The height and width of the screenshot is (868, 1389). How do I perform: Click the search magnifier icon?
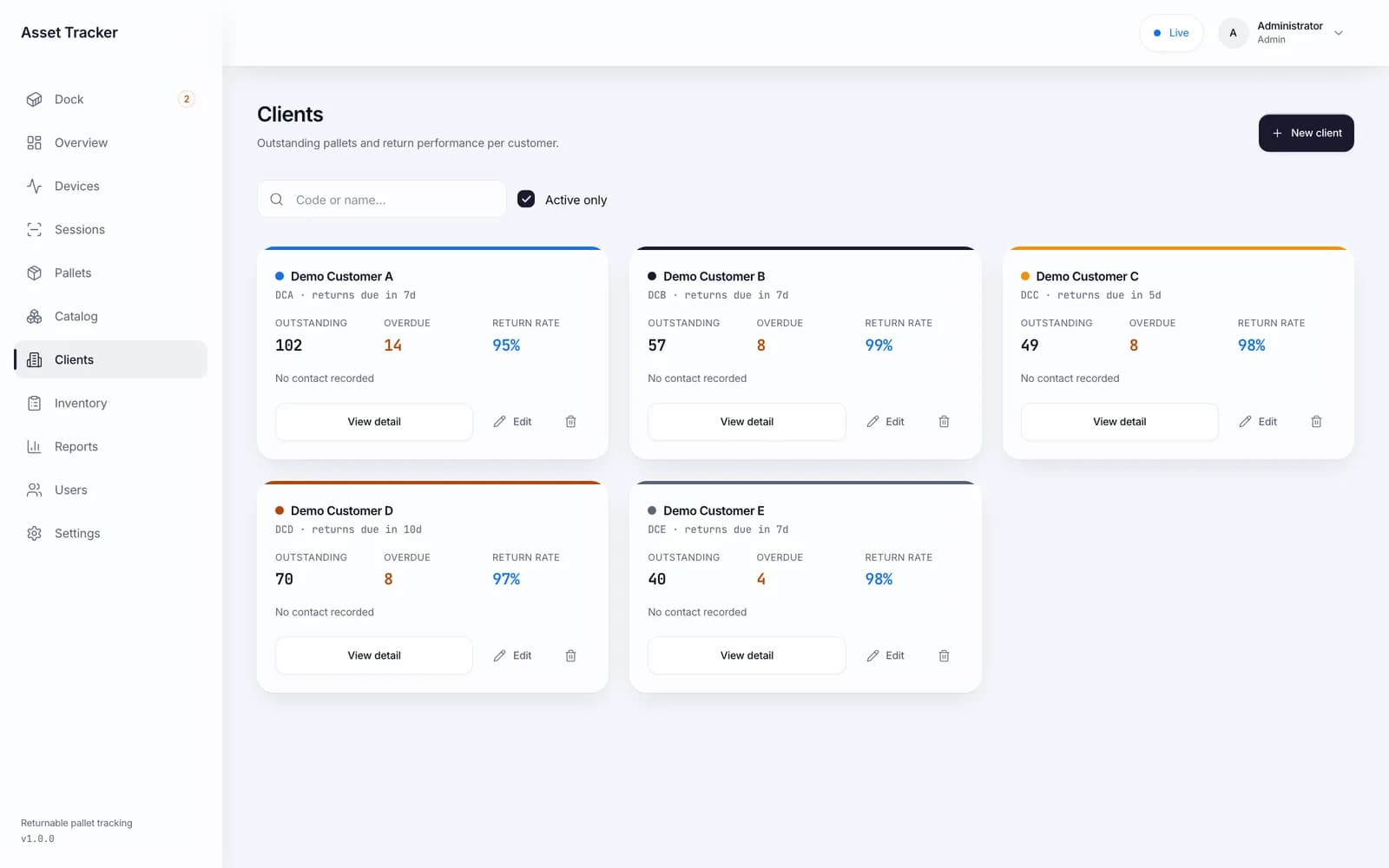(x=277, y=200)
